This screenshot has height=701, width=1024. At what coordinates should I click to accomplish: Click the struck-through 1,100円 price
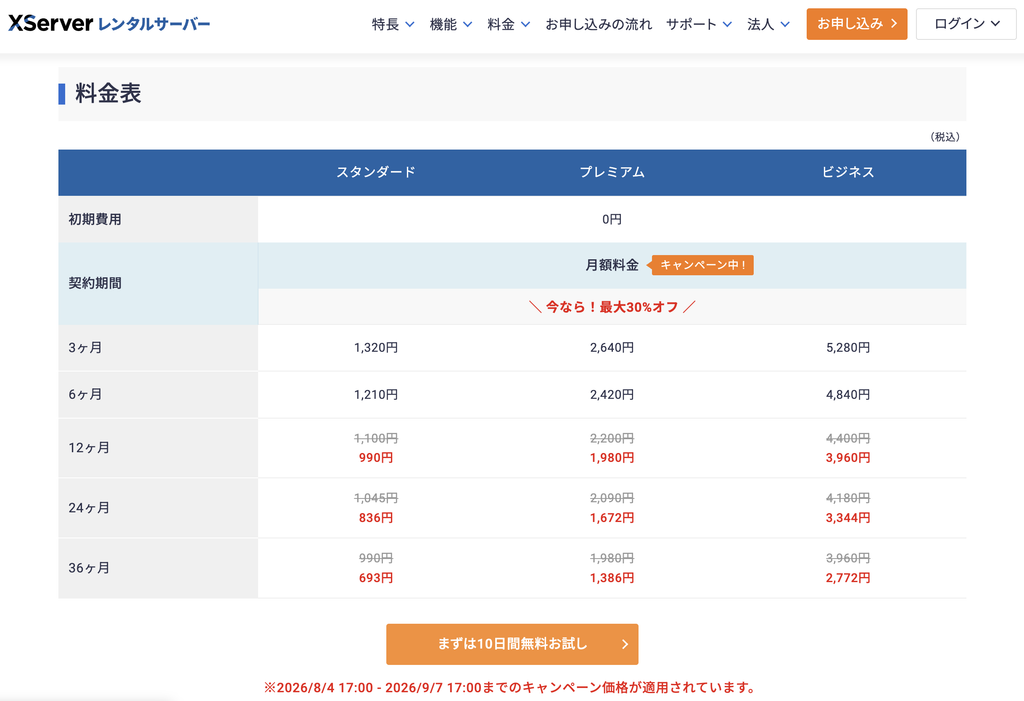click(x=376, y=438)
